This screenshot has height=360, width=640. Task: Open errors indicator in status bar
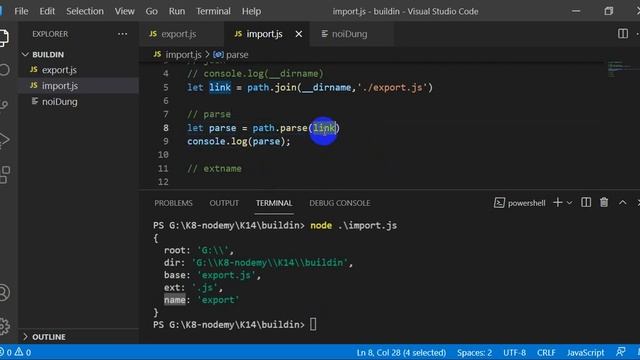(x=6, y=352)
